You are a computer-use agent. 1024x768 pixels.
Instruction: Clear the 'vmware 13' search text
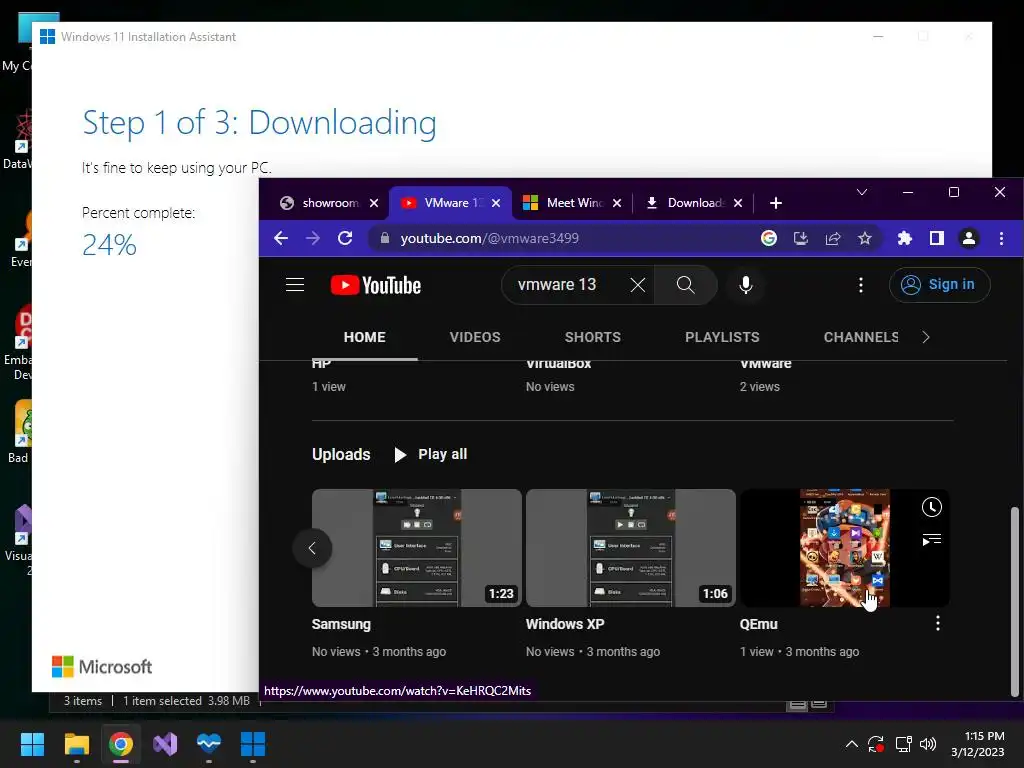[x=637, y=285]
